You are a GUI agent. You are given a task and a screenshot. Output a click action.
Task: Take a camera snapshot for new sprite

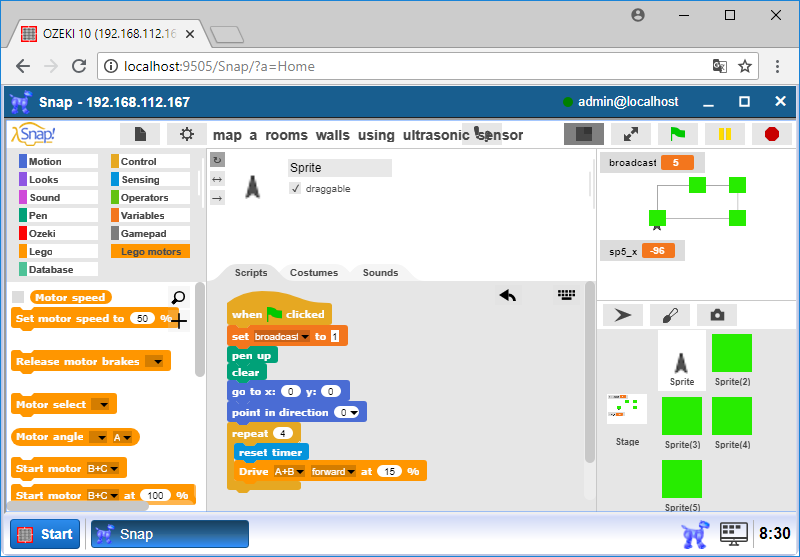717,315
